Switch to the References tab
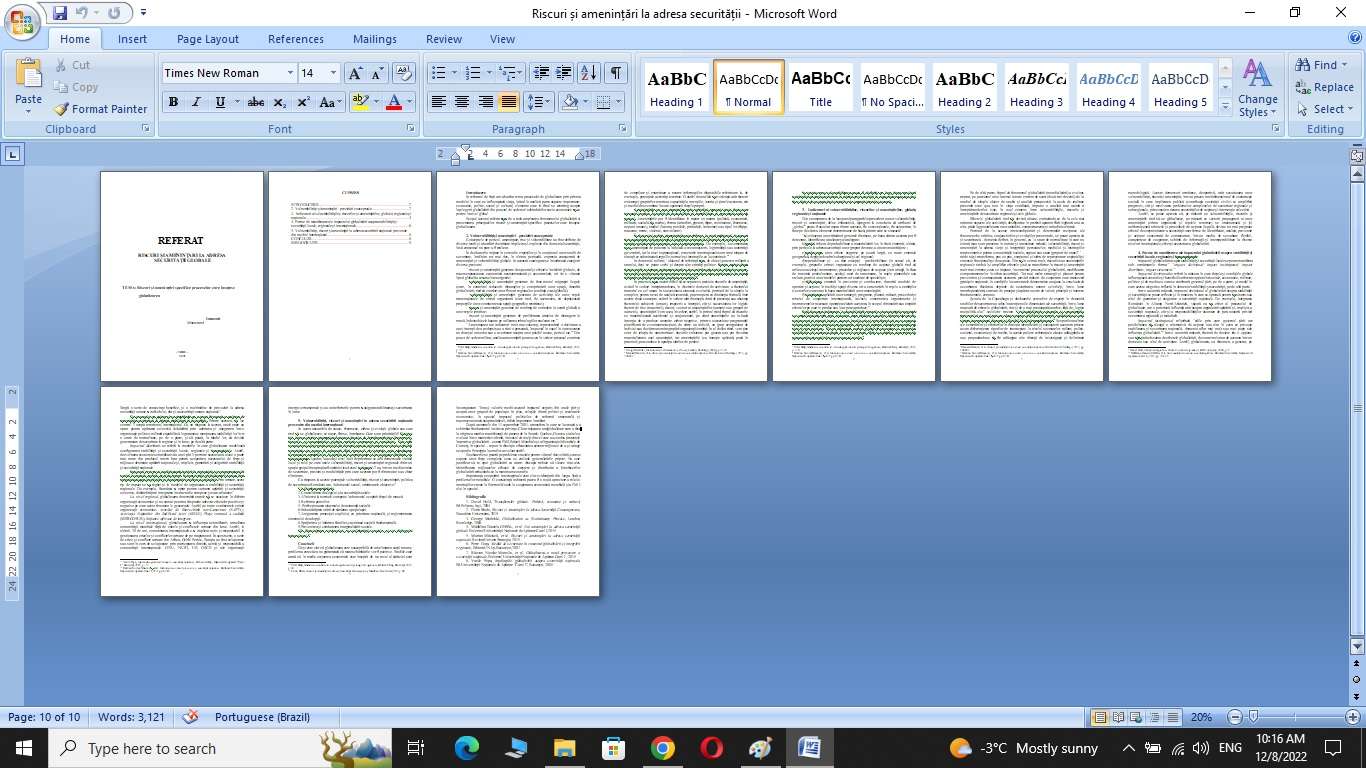 coord(295,39)
